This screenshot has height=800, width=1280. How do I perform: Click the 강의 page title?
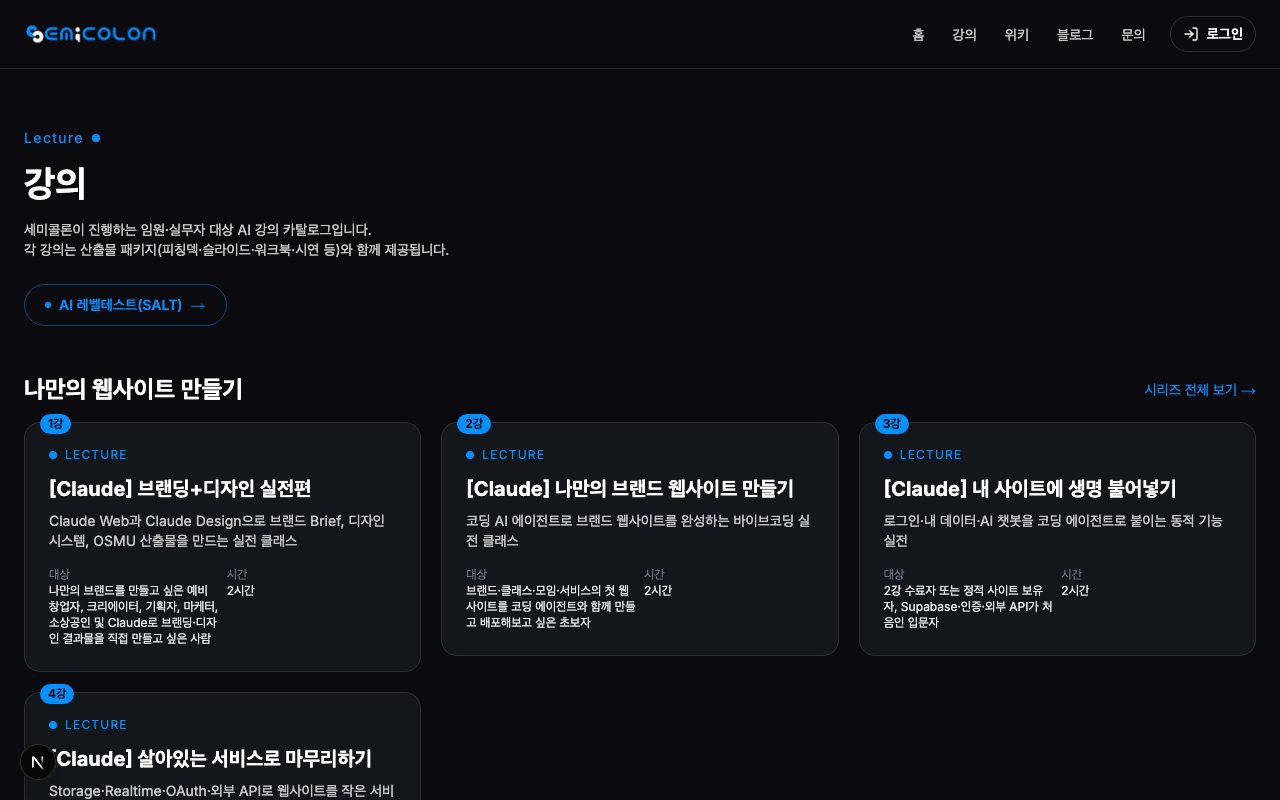pos(55,183)
